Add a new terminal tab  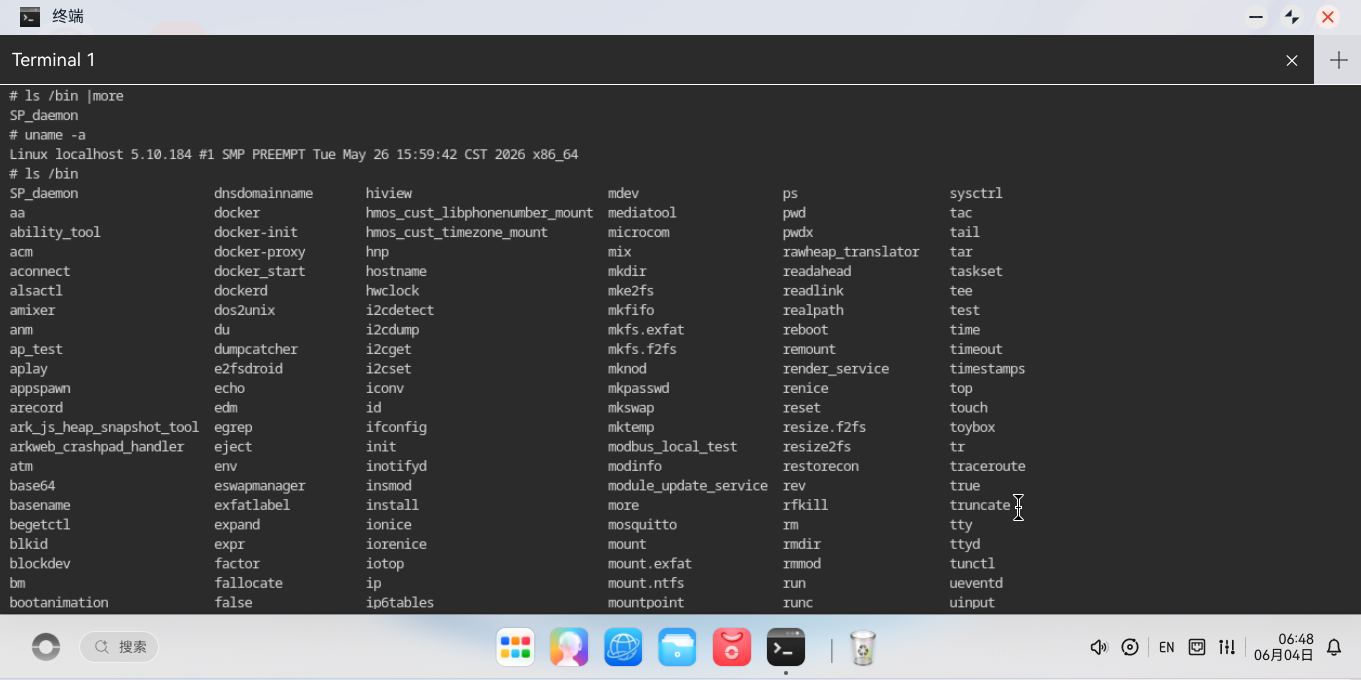(x=1338, y=60)
